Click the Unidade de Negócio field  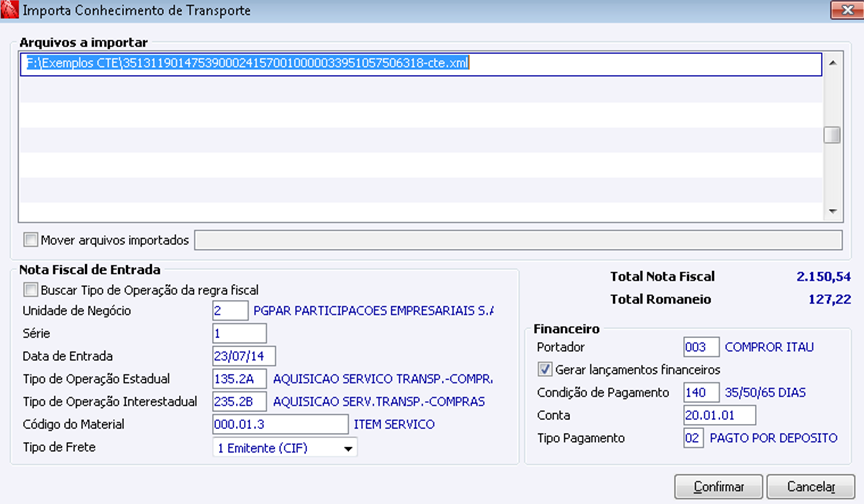tap(230, 311)
